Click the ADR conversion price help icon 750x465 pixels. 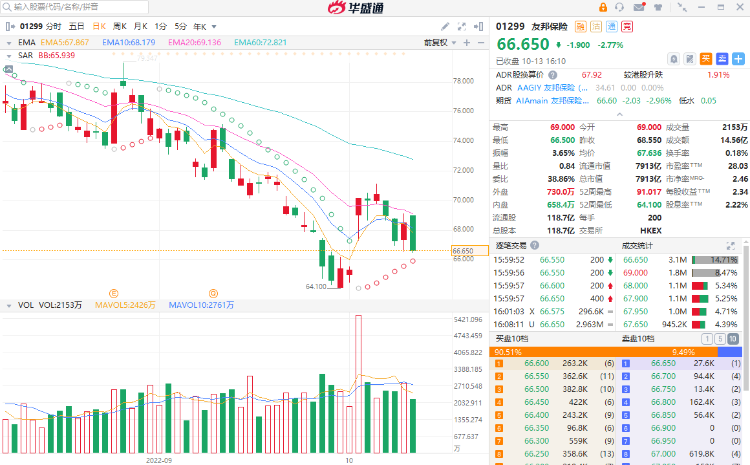click(552, 75)
